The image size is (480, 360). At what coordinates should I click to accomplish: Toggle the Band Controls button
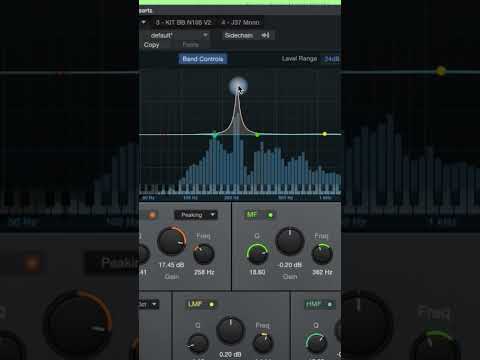(x=203, y=59)
